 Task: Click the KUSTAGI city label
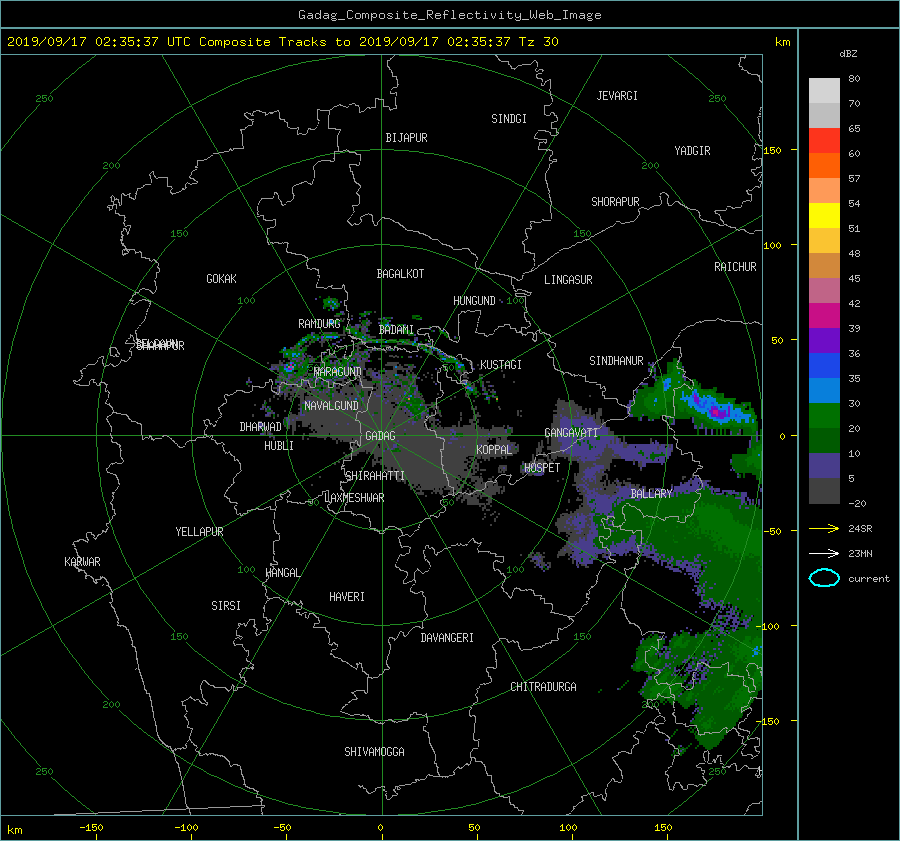(501, 365)
